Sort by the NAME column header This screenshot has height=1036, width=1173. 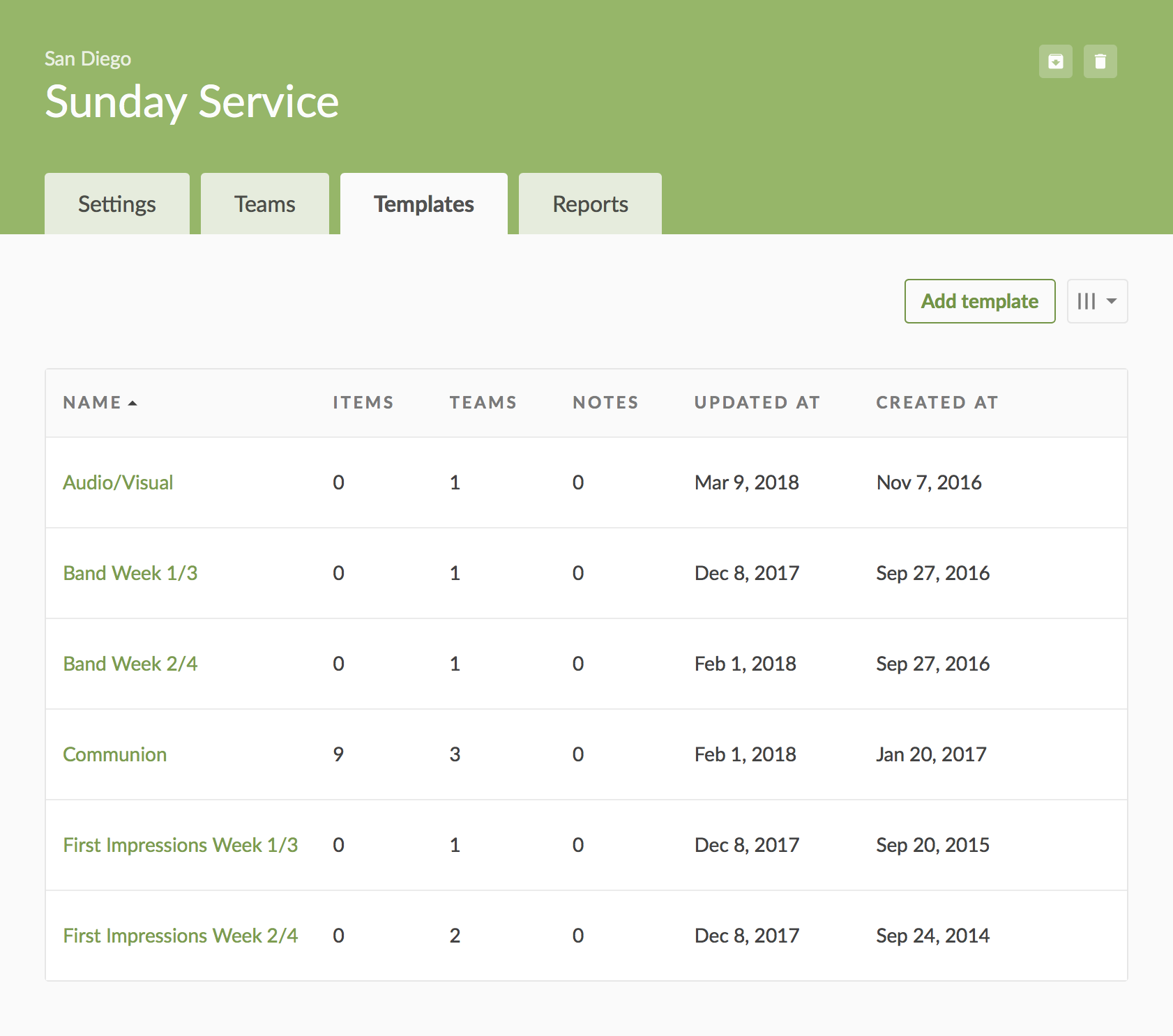pos(100,402)
